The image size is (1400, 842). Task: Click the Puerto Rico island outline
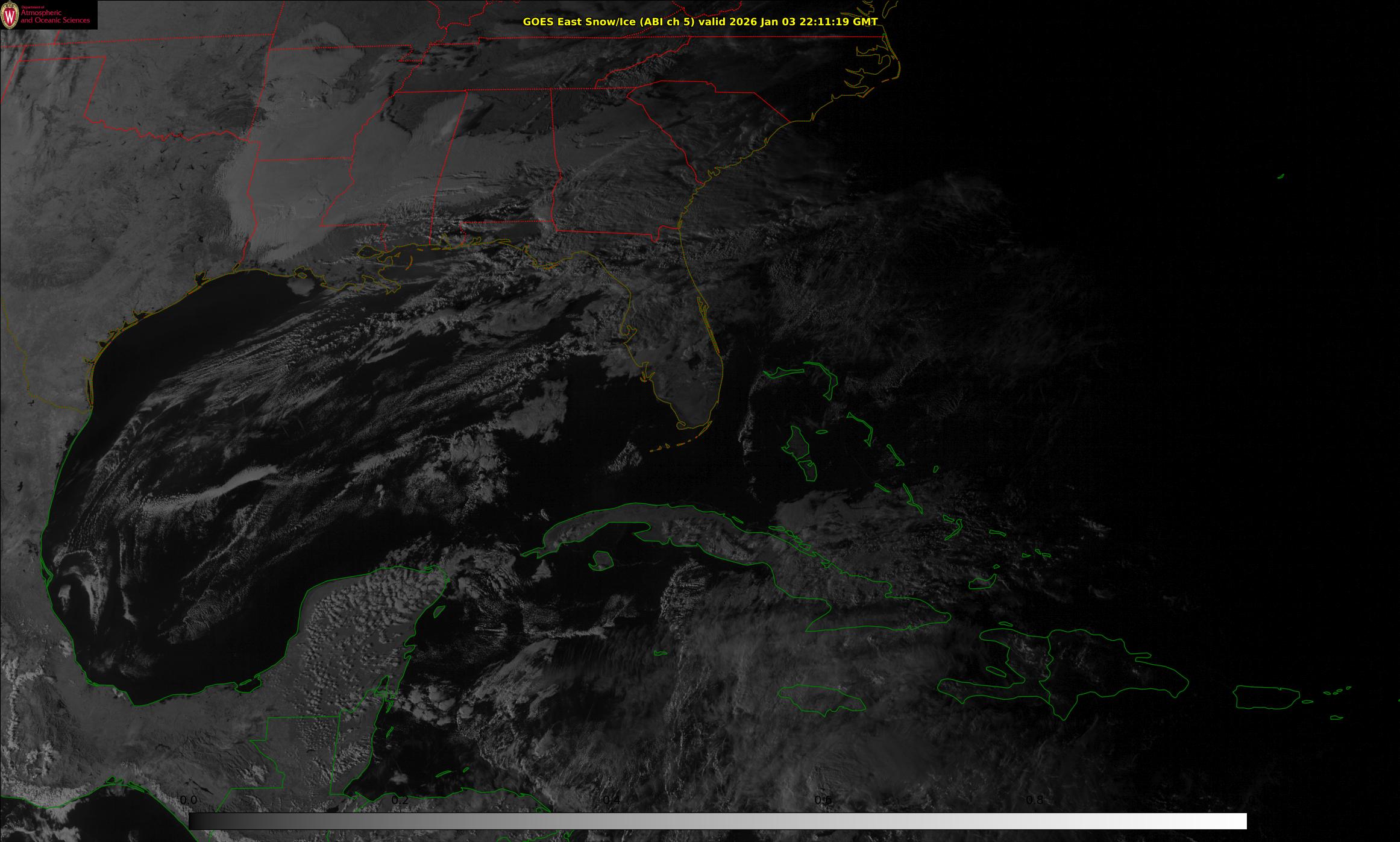tap(1266, 697)
